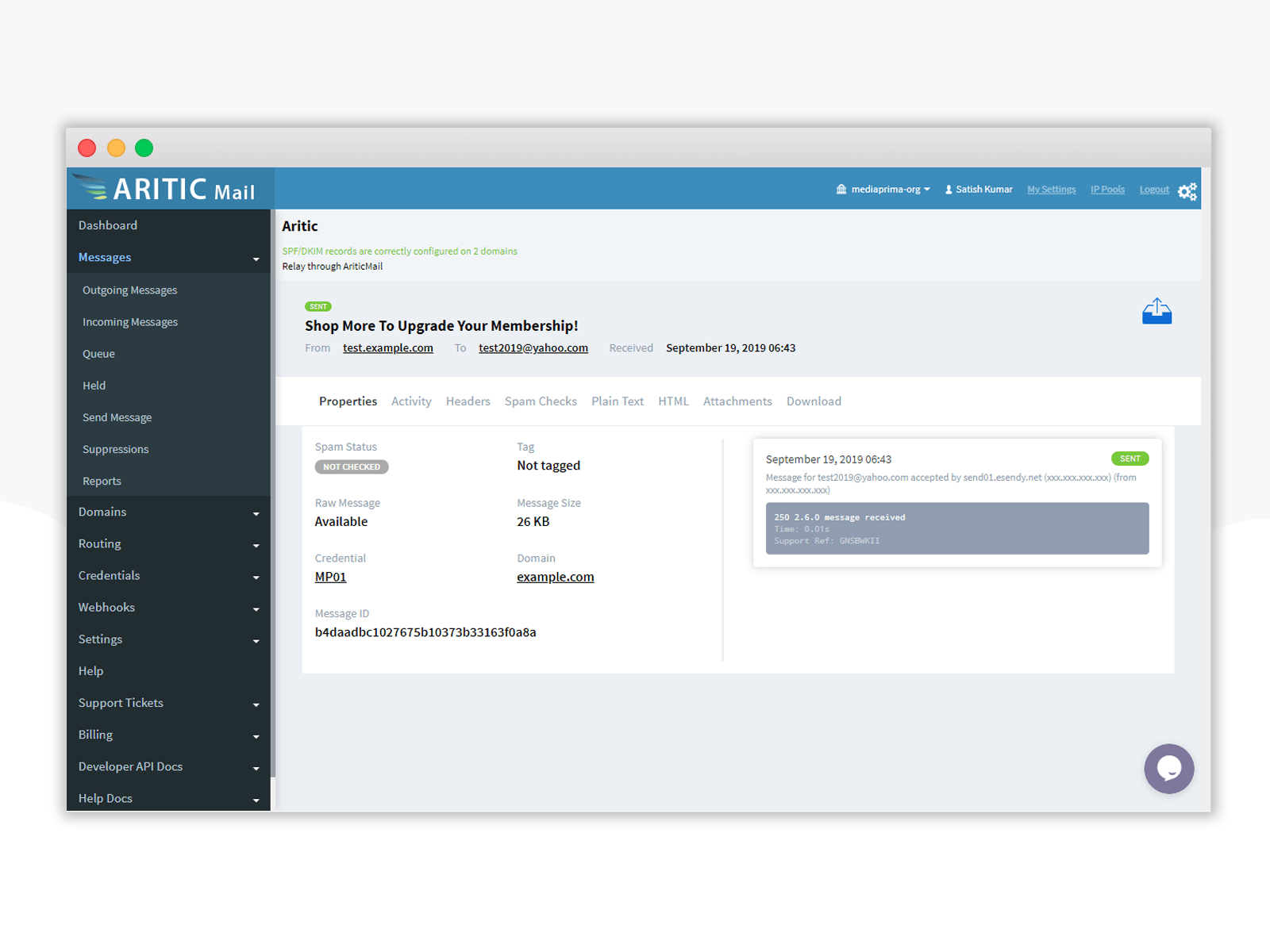This screenshot has width=1270, height=952.
Task: Expand the Domains menu arrow
Action: click(x=256, y=514)
